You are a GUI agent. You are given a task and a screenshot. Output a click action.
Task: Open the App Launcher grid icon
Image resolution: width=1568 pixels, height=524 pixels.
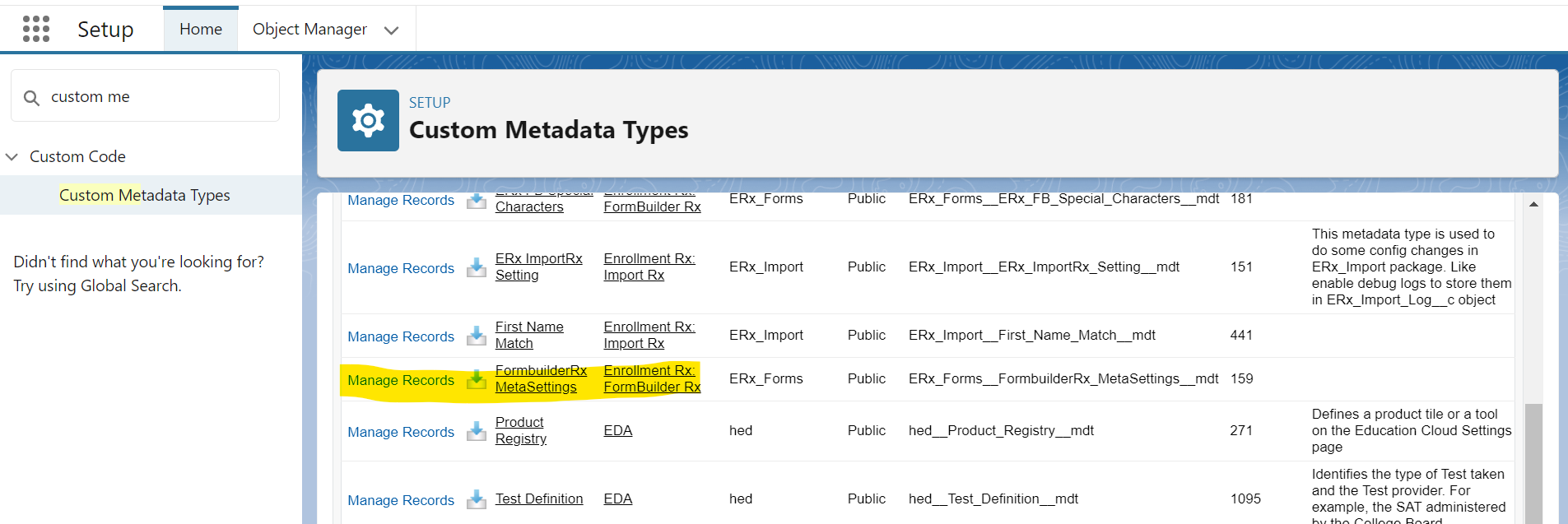[x=36, y=29]
